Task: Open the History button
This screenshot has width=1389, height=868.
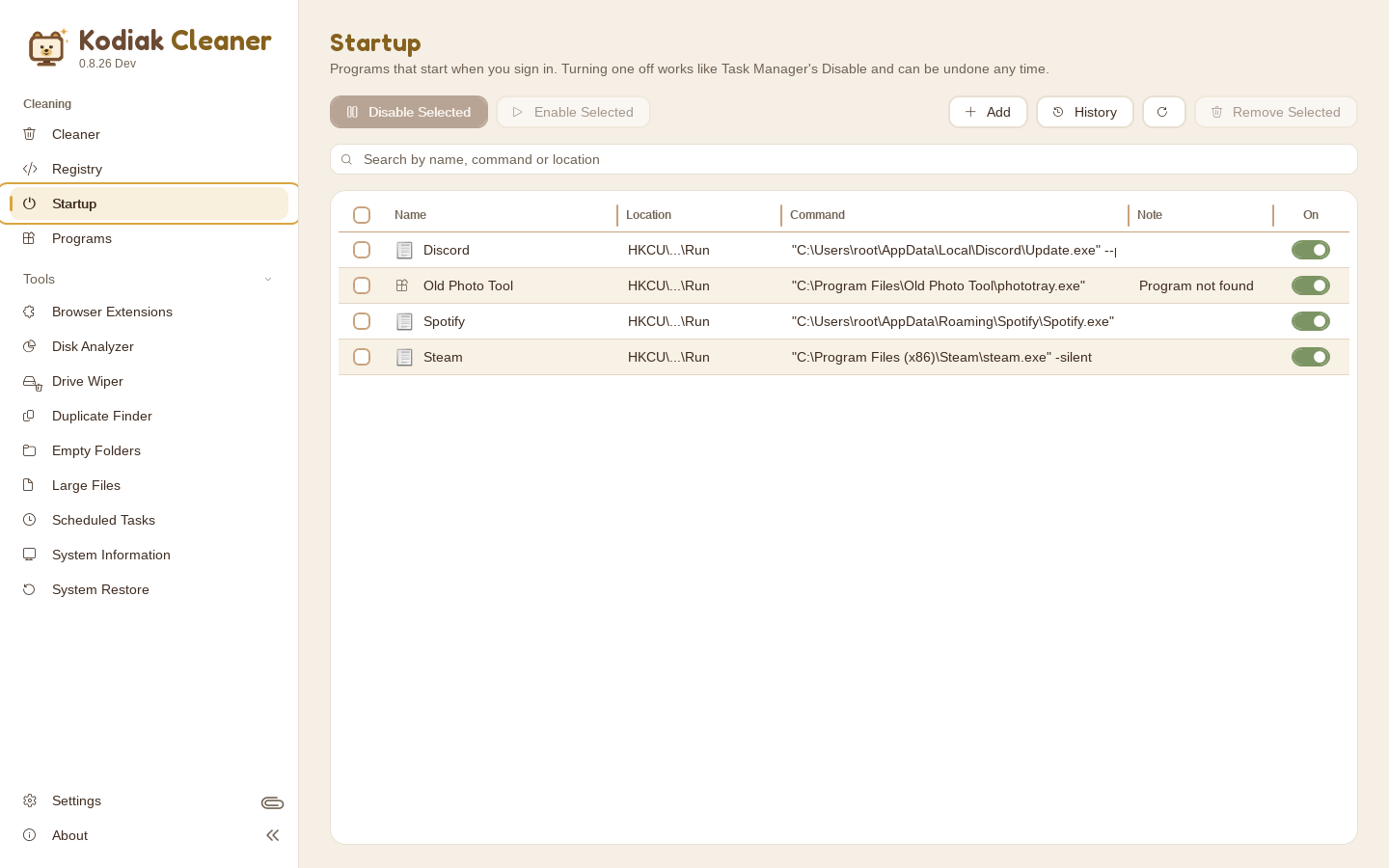Action: coord(1085,112)
